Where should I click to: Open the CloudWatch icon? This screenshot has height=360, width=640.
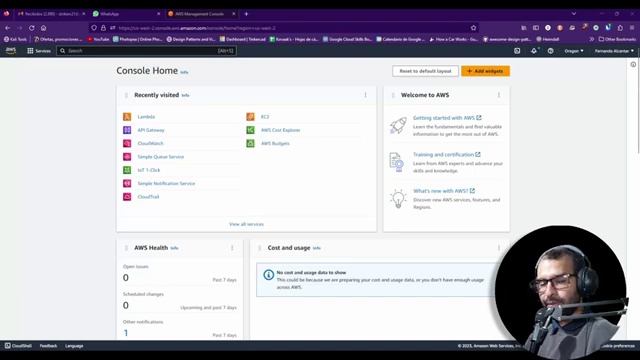click(127, 143)
